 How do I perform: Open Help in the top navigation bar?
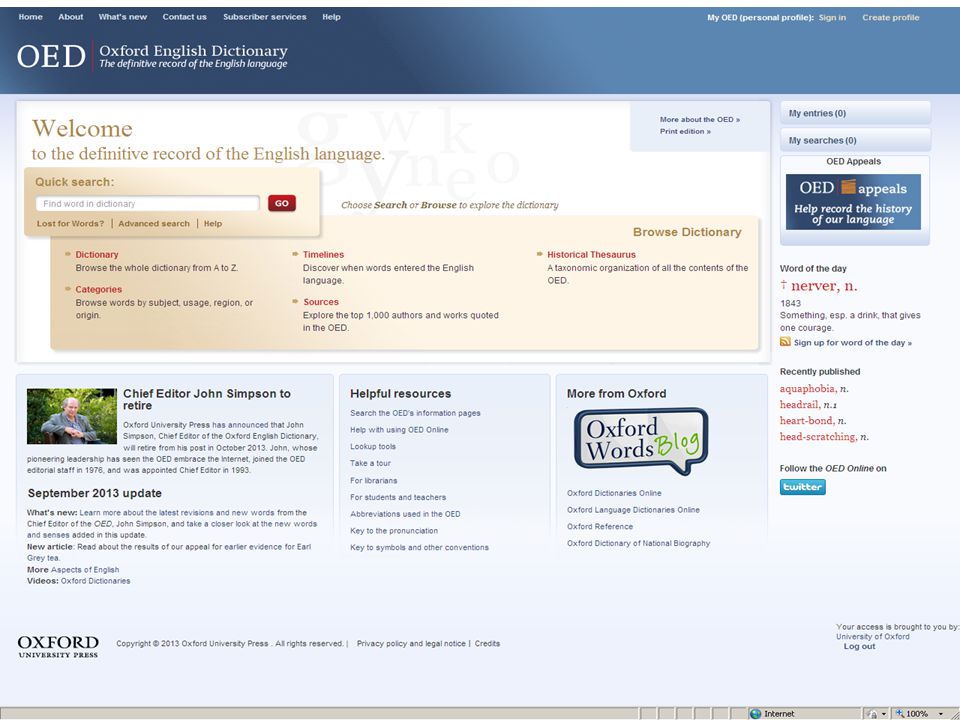(x=331, y=17)
